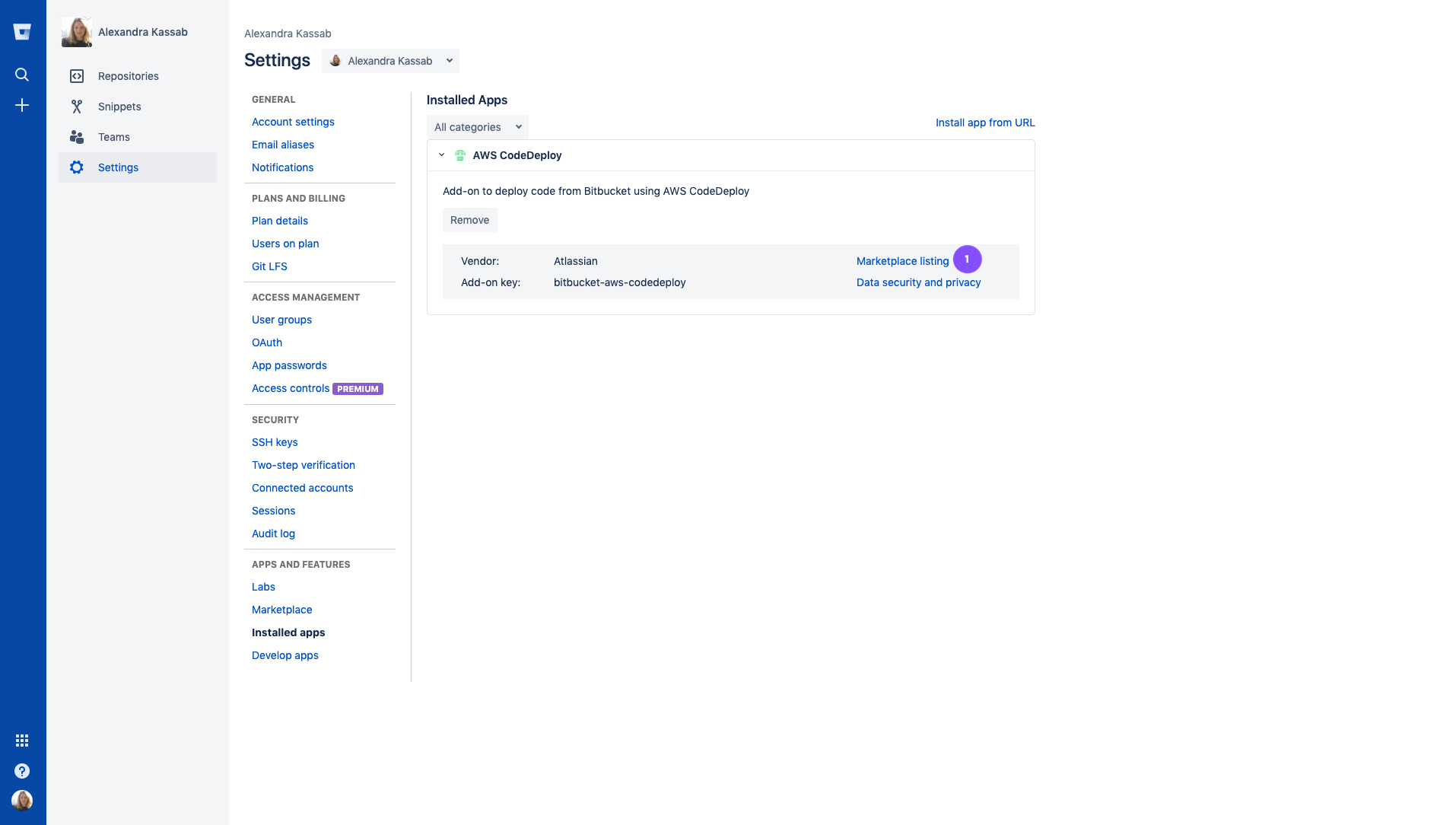1456x825 pixels.
Task: Click the Atlassian vendor value
Action: [x=576, y=261]
